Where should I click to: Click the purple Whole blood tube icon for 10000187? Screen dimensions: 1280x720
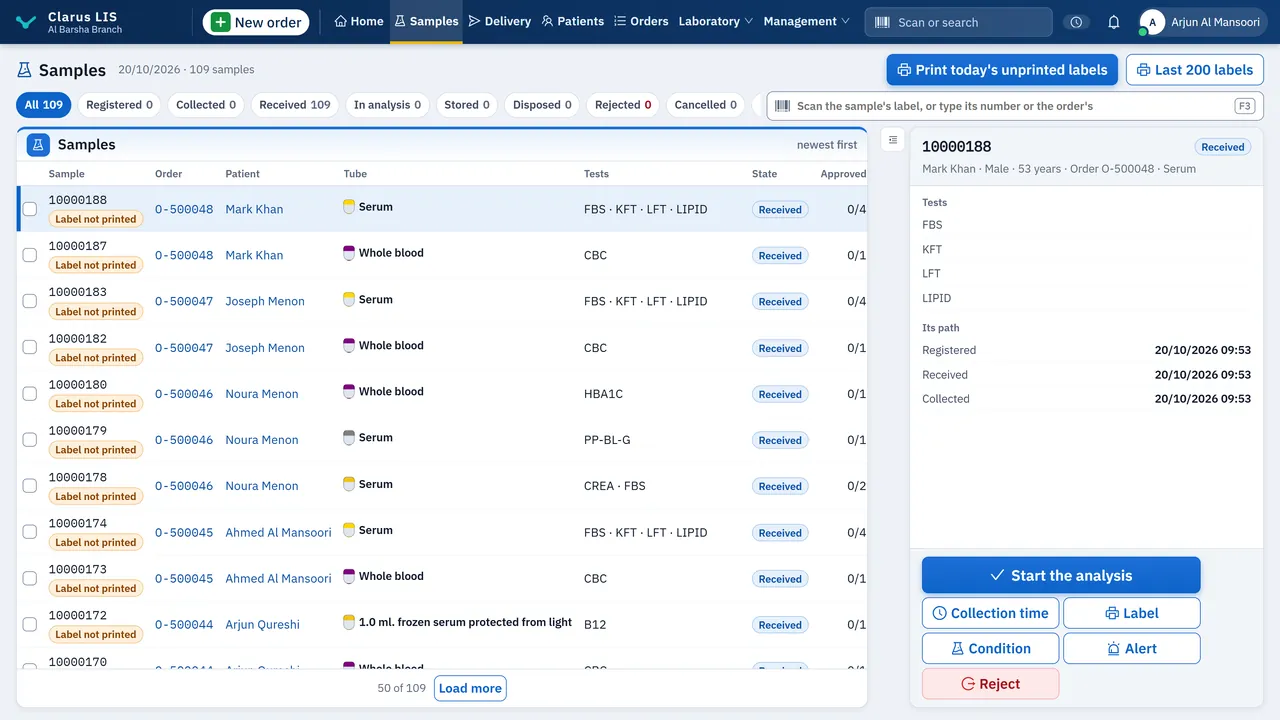(x=349, y=253)
